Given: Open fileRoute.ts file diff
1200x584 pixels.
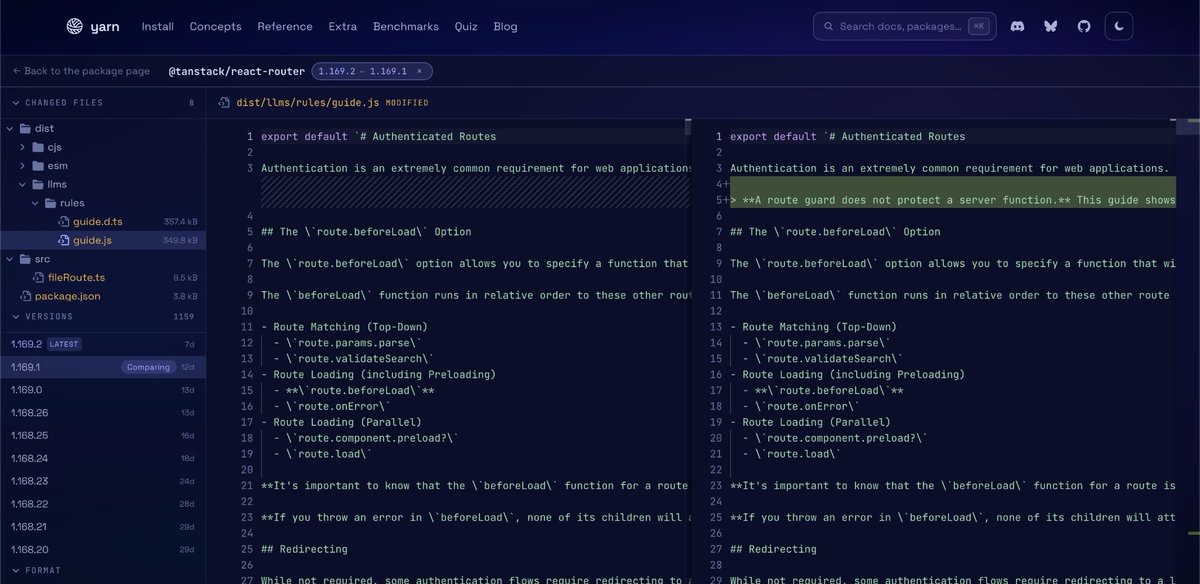Looking at the screenshot, I should click(x=103, y=278).
